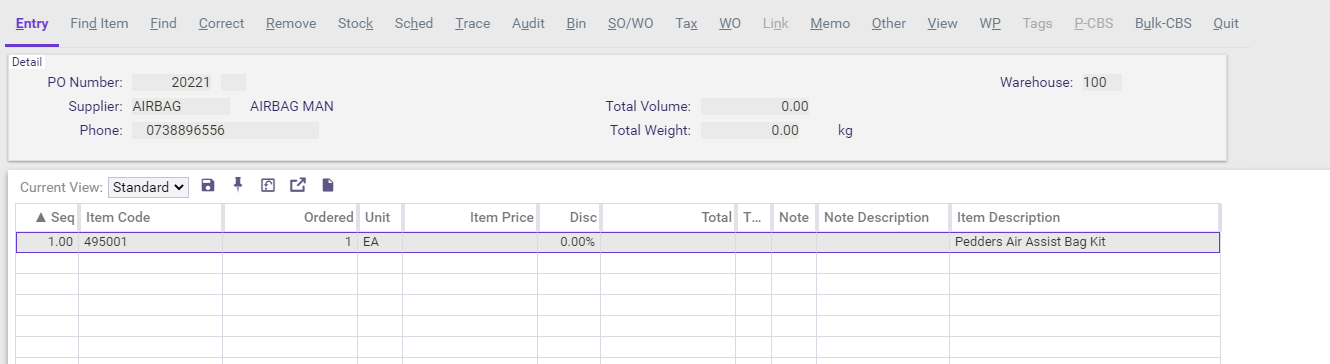1330x364 pixels.
Task: Click the Warehouse field showing 100
Action: coord(1100,82)
